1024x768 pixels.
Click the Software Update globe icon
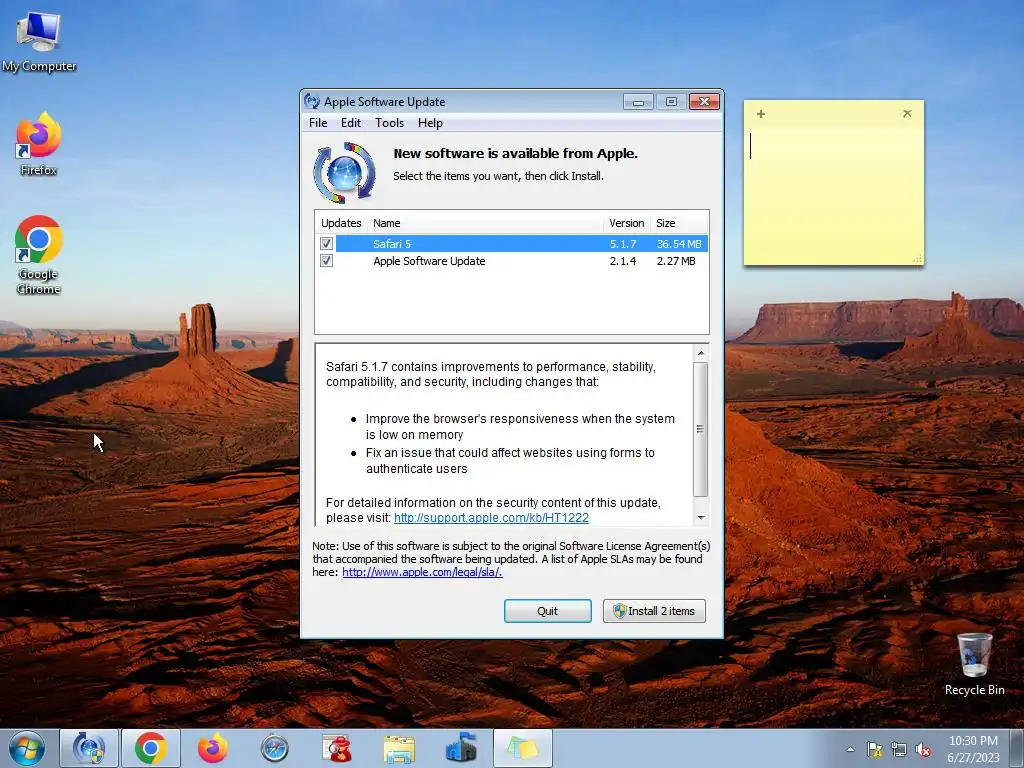(x=345, y=173)
